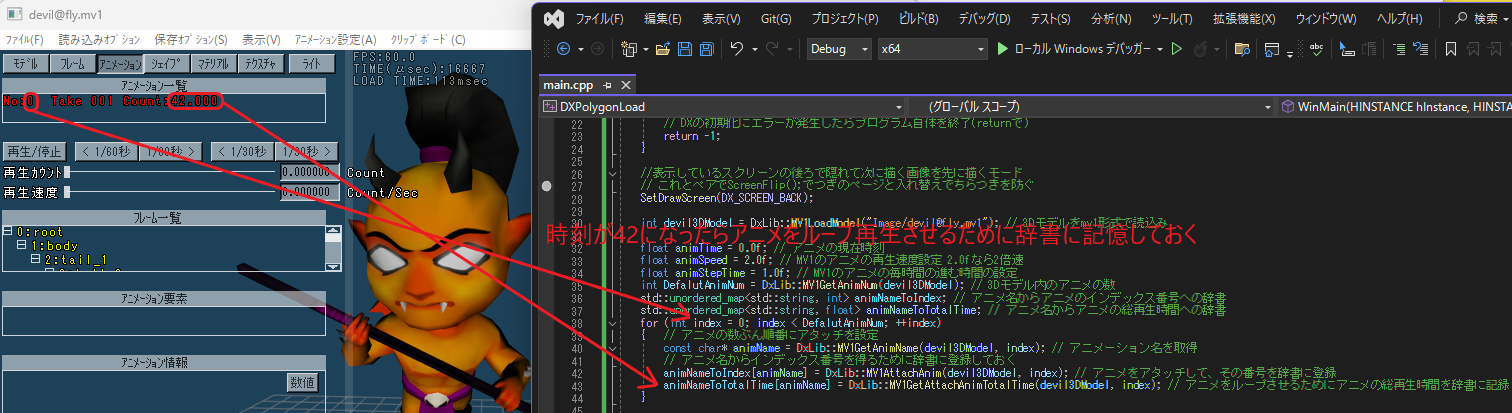The height and width of the screenshot is (413, 1512).
Task: Click the 再生カウント value field
Action: tap(310, 172)
